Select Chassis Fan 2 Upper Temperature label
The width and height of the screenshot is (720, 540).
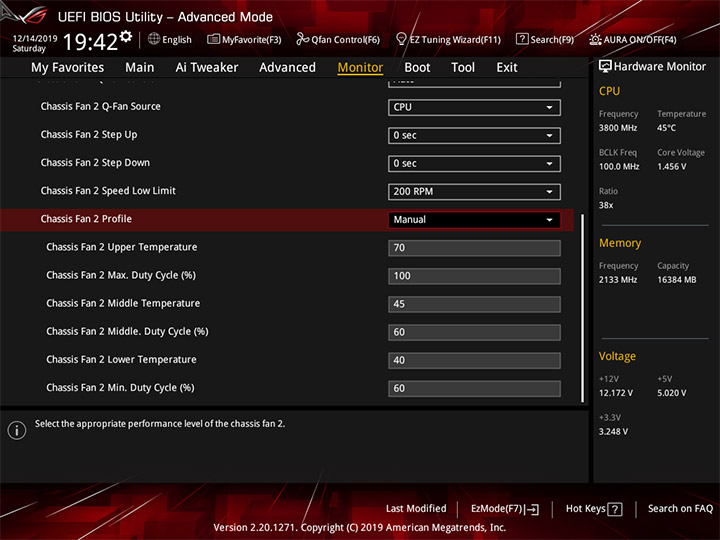pyautogui.click(x=122, y=247)
